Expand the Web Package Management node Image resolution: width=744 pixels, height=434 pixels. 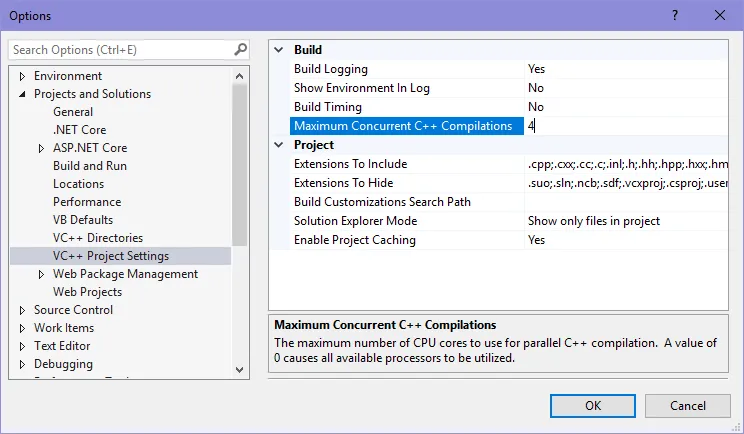pos(41,274)
